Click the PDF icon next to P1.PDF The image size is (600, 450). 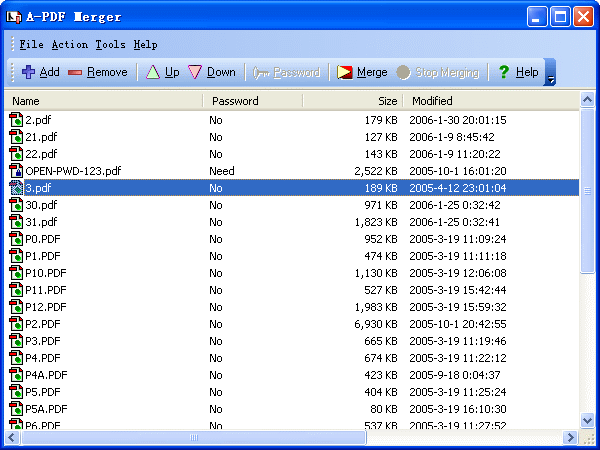(16, 256)
